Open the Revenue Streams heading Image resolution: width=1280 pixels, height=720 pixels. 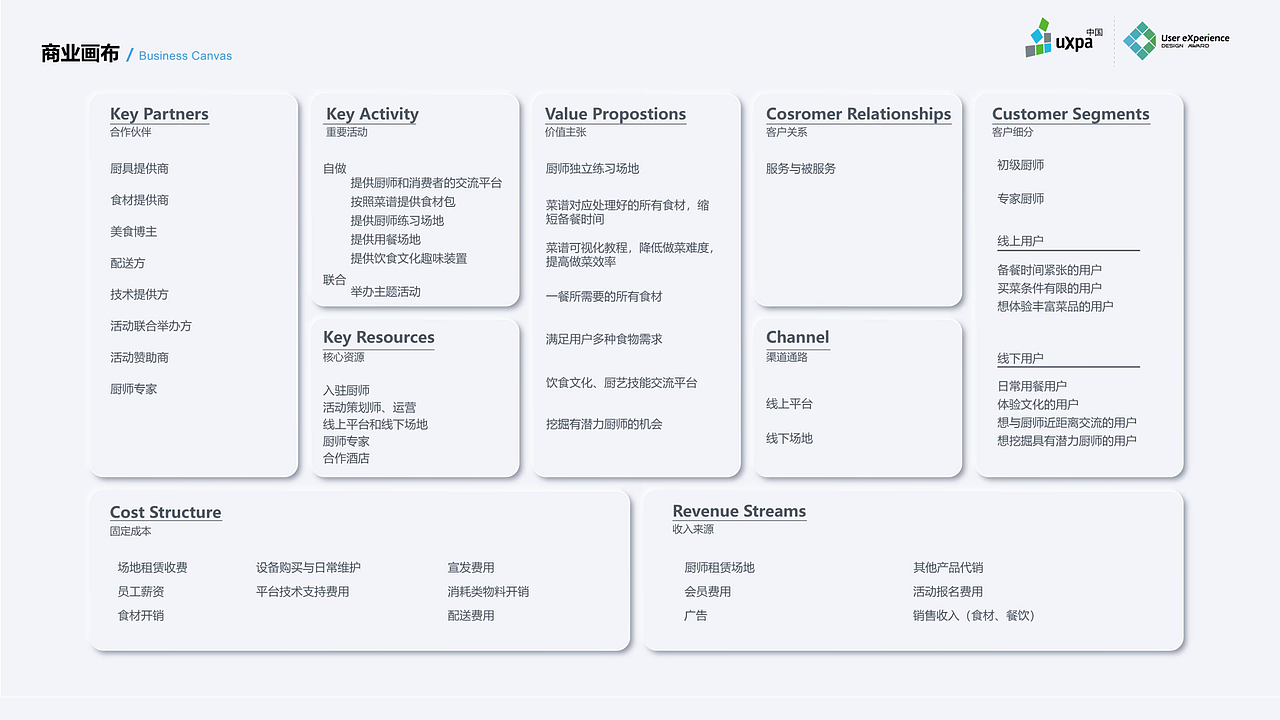coord(739,511)
